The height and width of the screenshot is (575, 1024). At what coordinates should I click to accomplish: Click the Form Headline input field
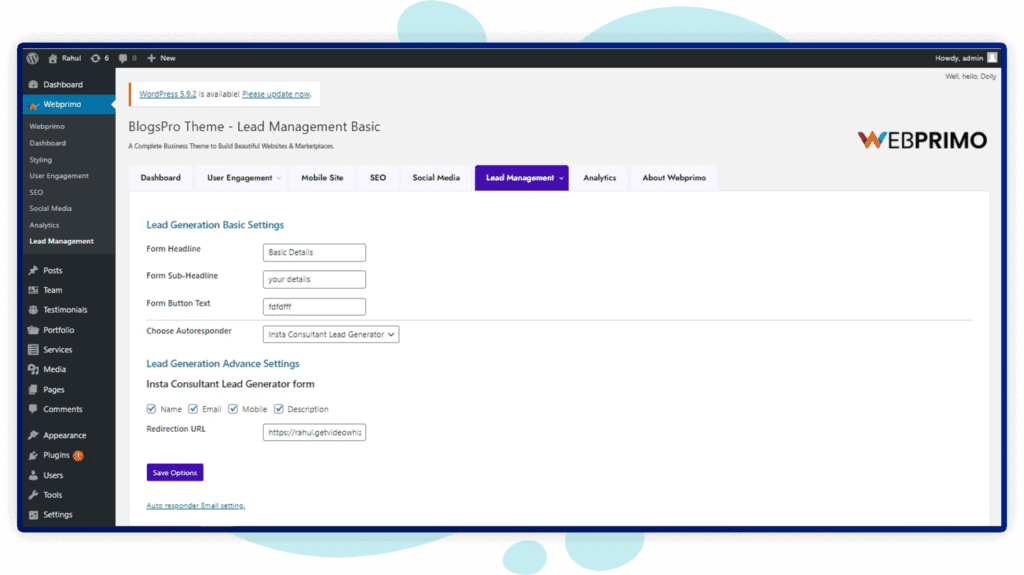(x=314, y=252)
